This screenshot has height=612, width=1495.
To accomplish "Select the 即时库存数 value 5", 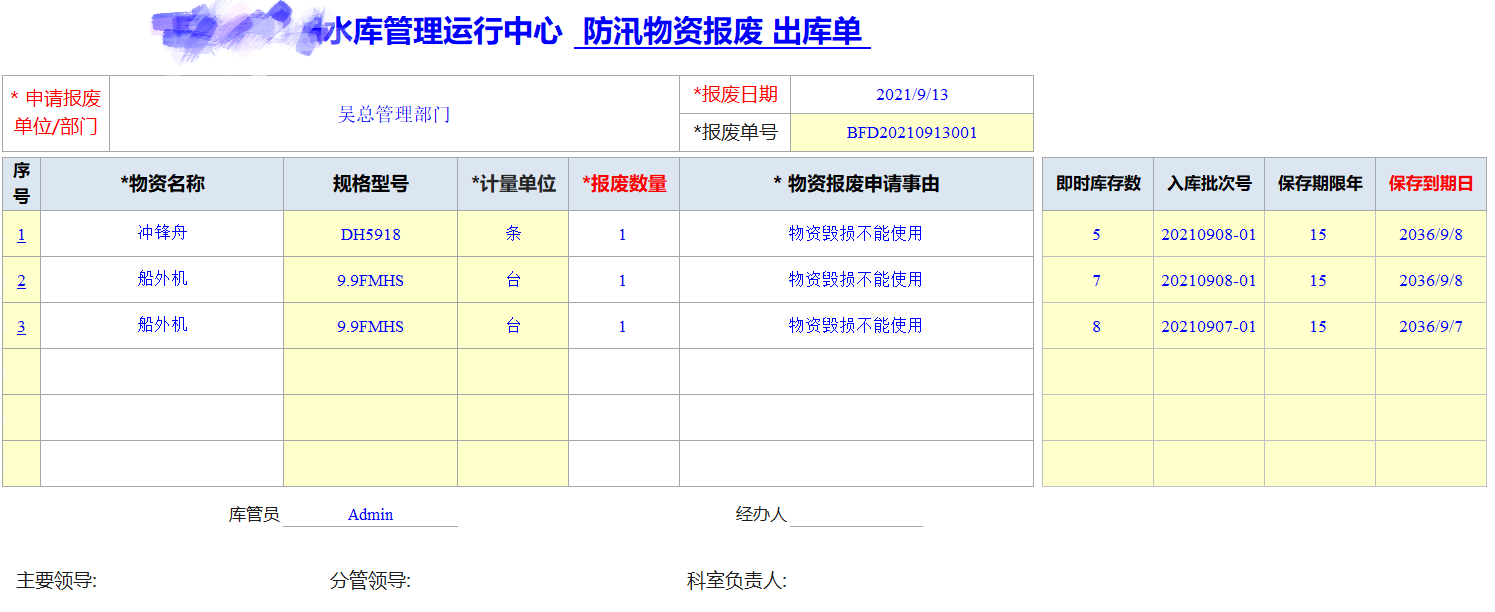I will (x=1096, y=234).
